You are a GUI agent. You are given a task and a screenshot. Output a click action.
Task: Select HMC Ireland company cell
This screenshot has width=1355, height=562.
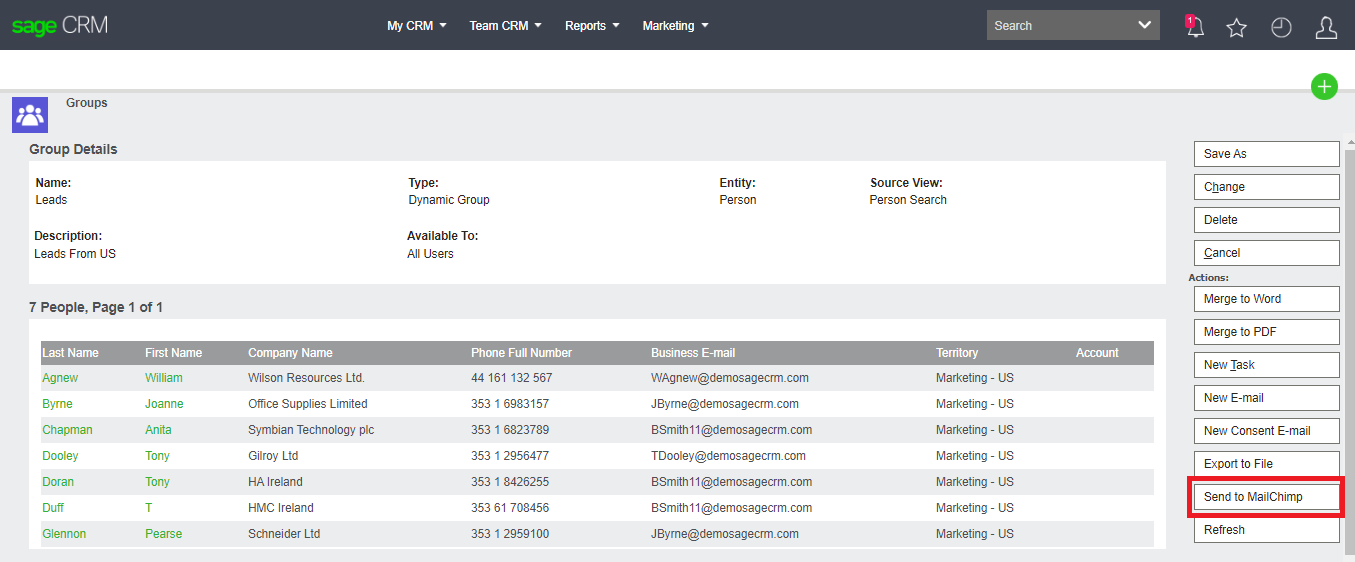[x=281, y=508]
